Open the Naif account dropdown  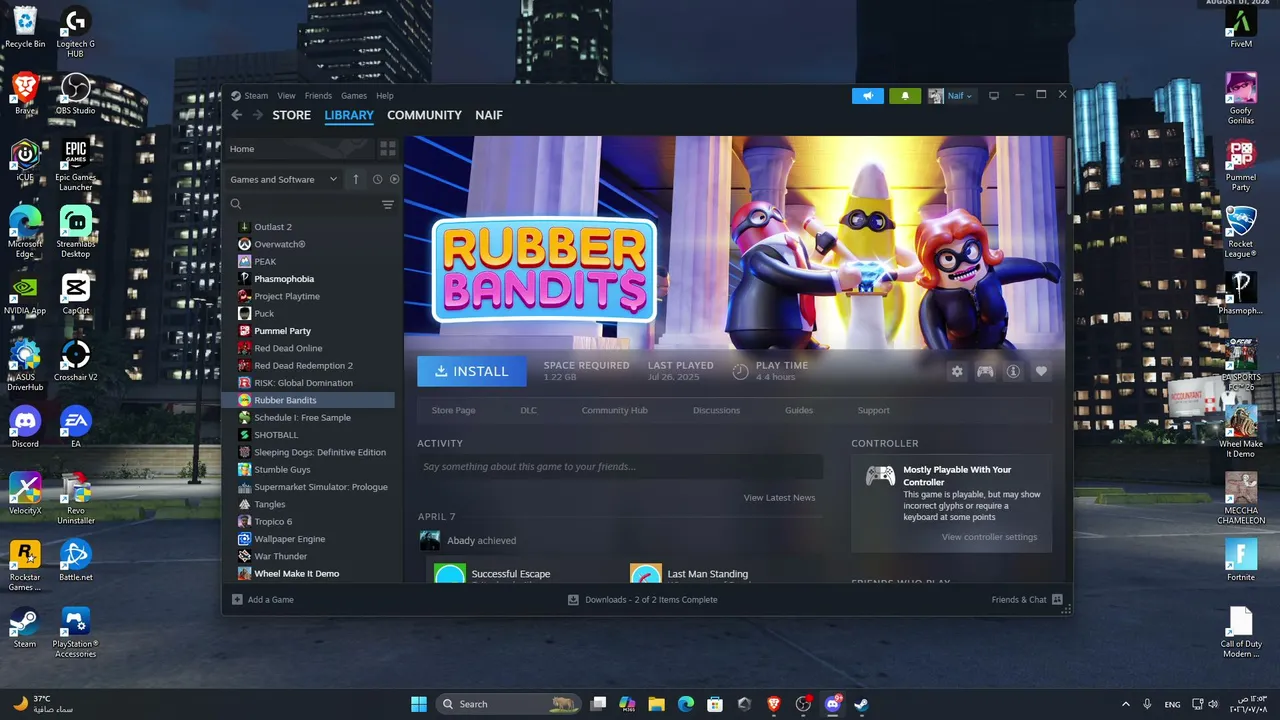pos(950,96)
